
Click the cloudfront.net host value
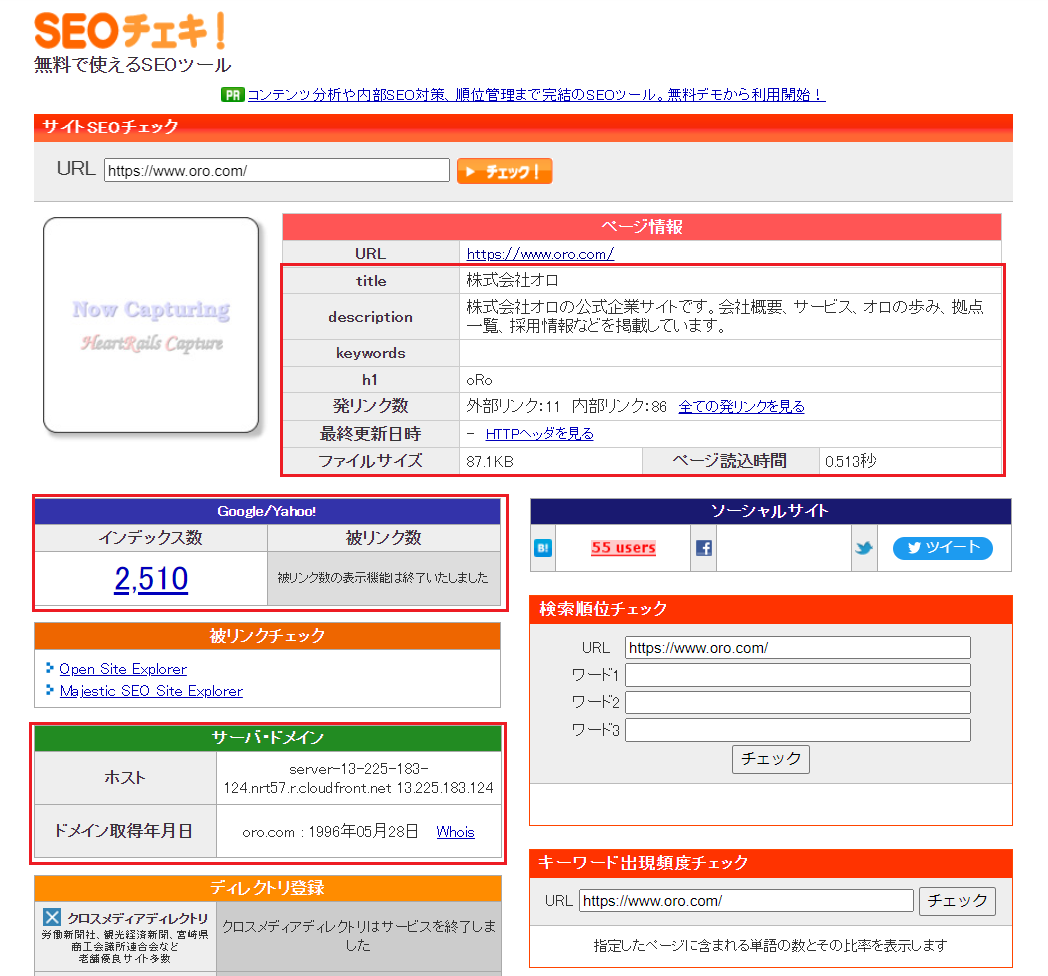[x=359, y=778]
